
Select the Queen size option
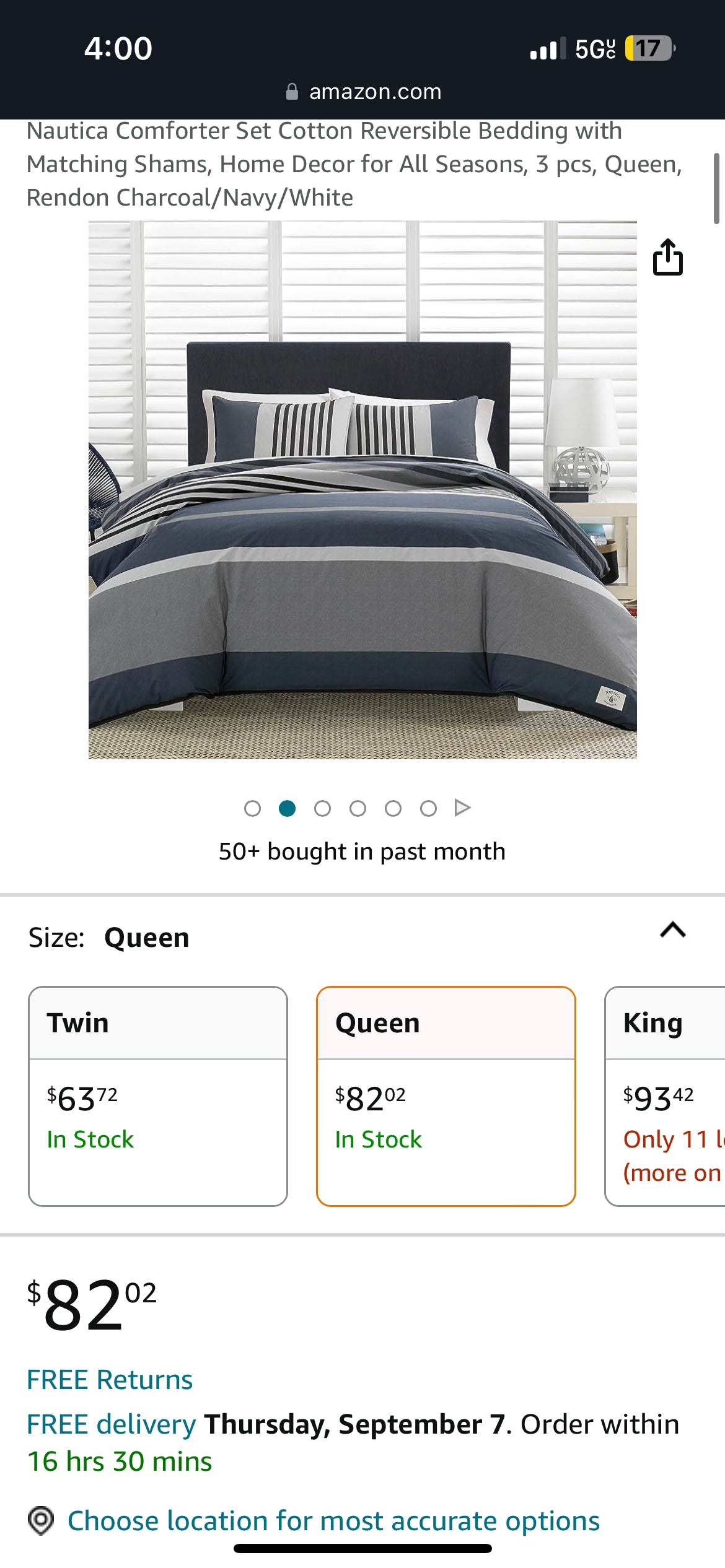(x=446, y=1096)
